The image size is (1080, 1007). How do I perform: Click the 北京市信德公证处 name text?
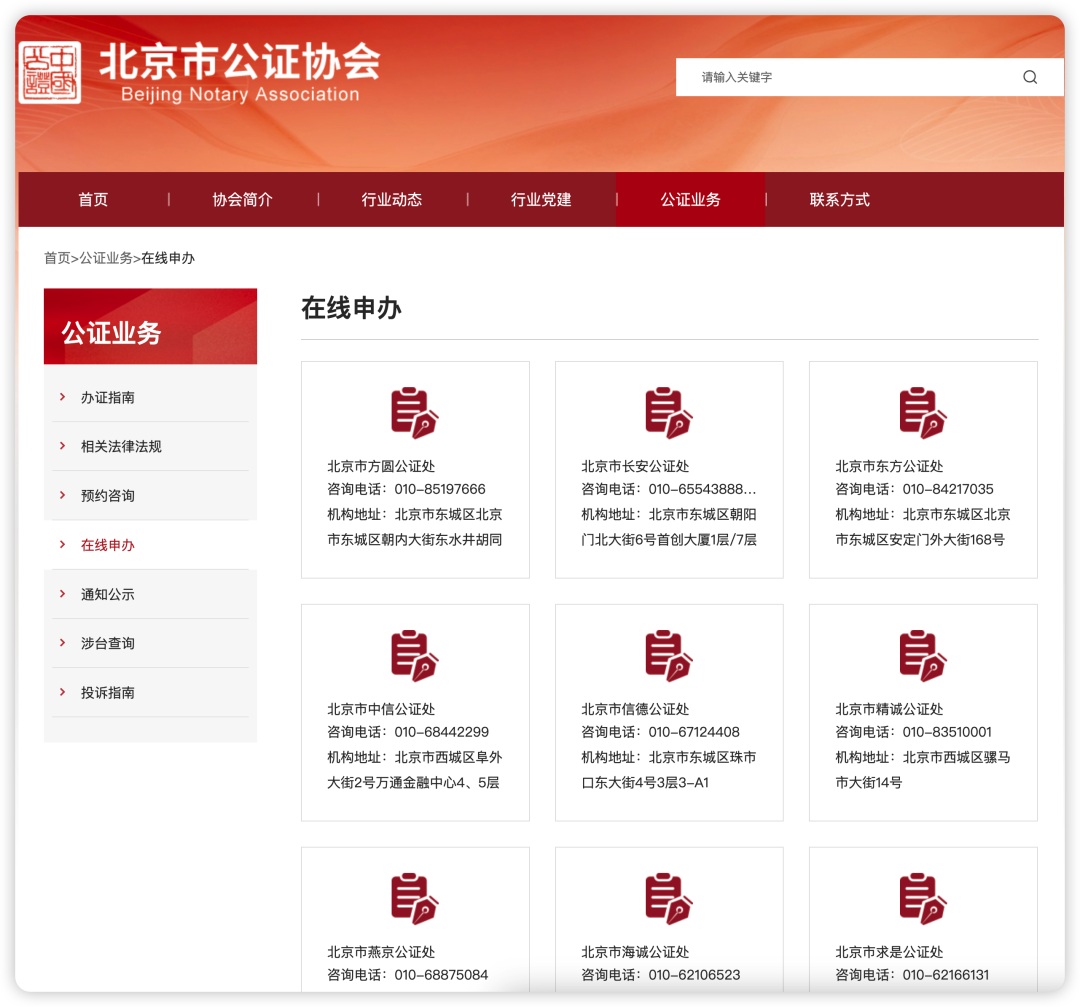(x=635, y=709)
